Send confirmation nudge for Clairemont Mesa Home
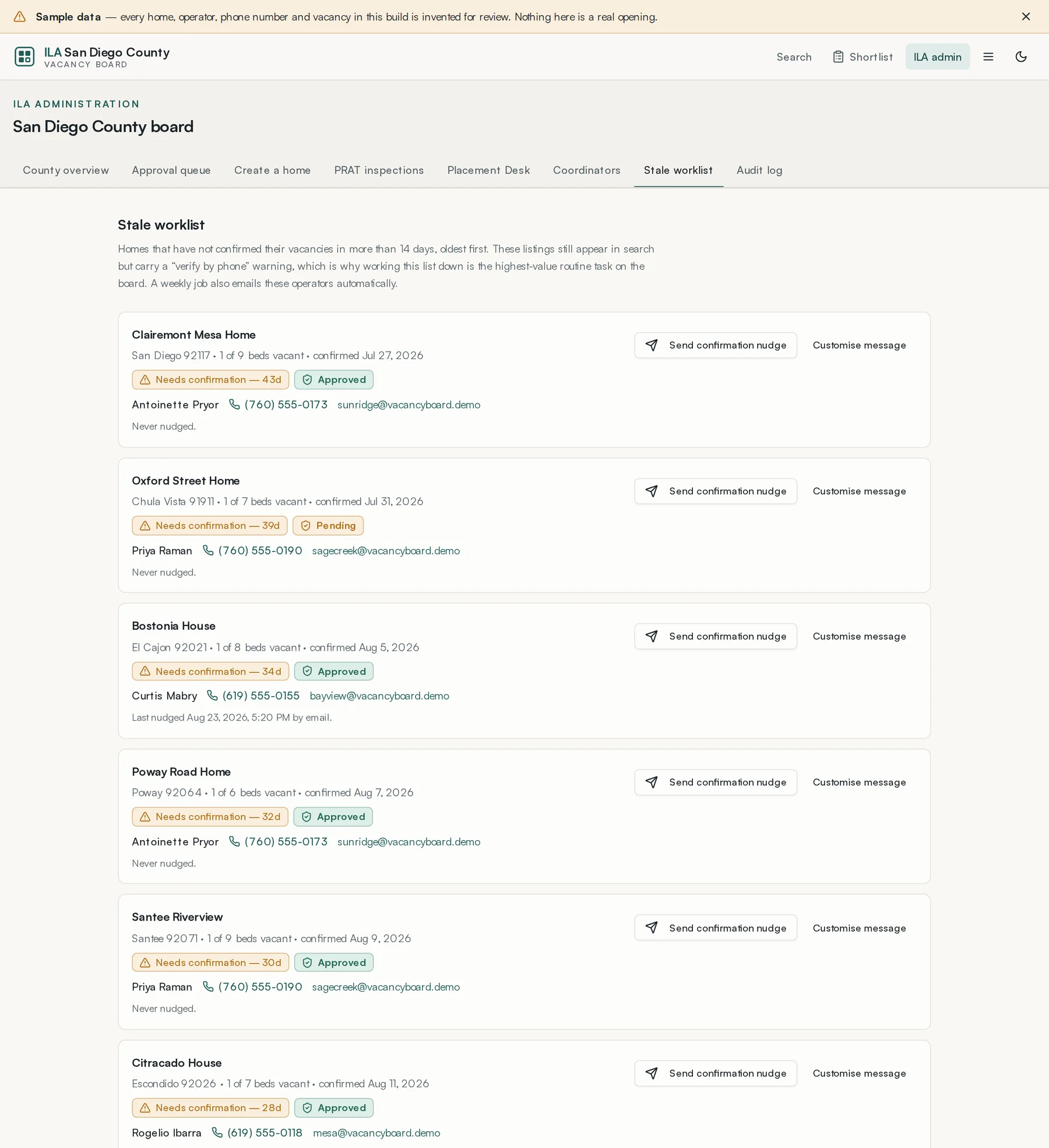The height and width of the screenshot is (1148, 1049). point(716,345)
